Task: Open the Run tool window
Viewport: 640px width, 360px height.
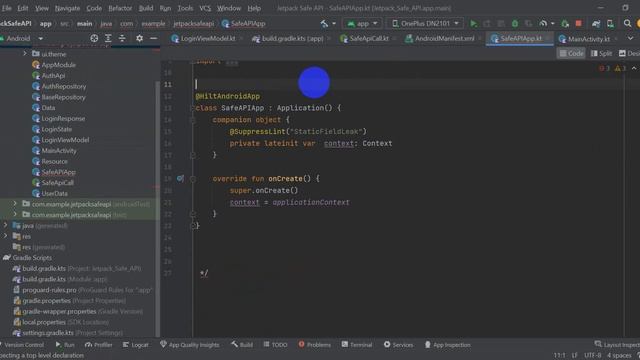Action: [x=65, y=345]
